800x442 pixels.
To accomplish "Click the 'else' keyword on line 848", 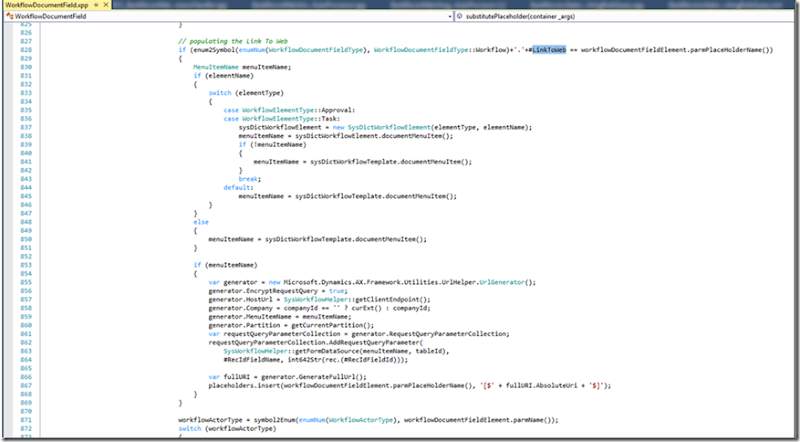I will pos(201,222).
